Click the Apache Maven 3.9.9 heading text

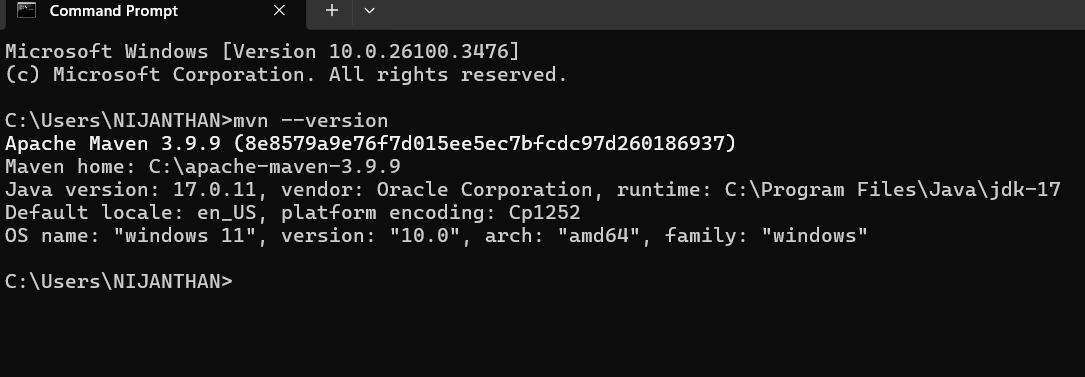113,143
